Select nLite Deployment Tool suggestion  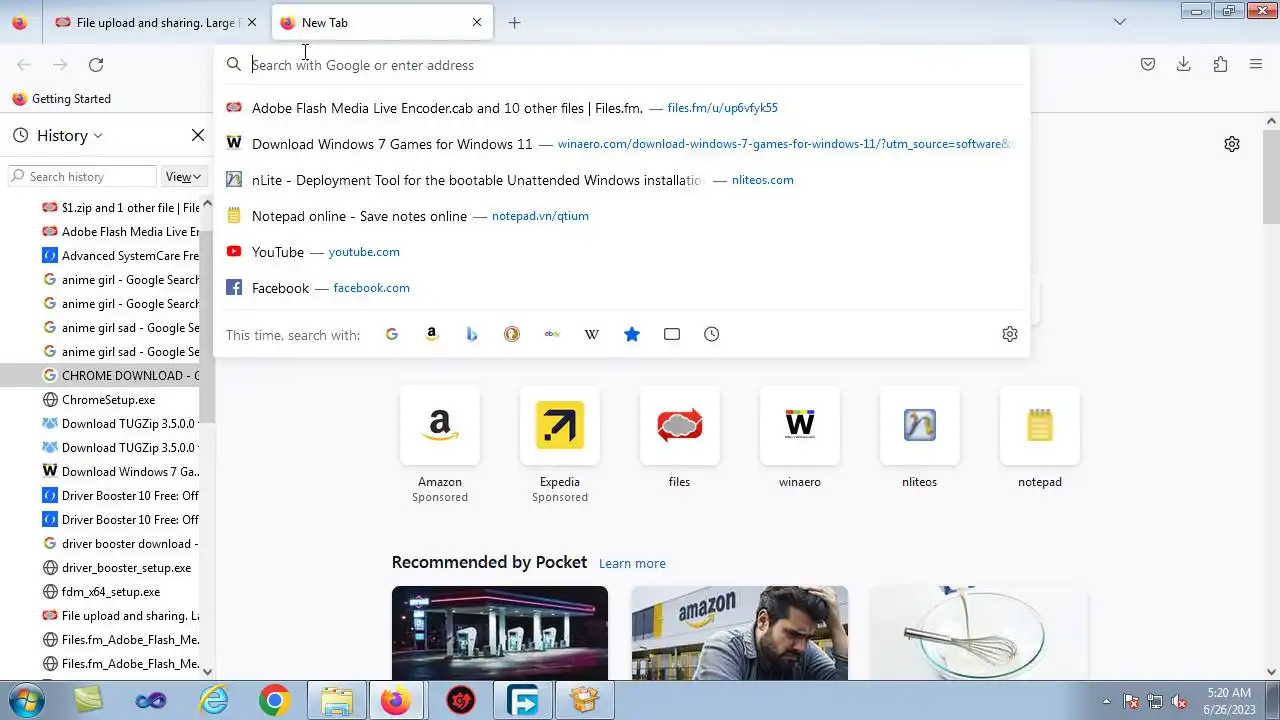pos(621,180)
